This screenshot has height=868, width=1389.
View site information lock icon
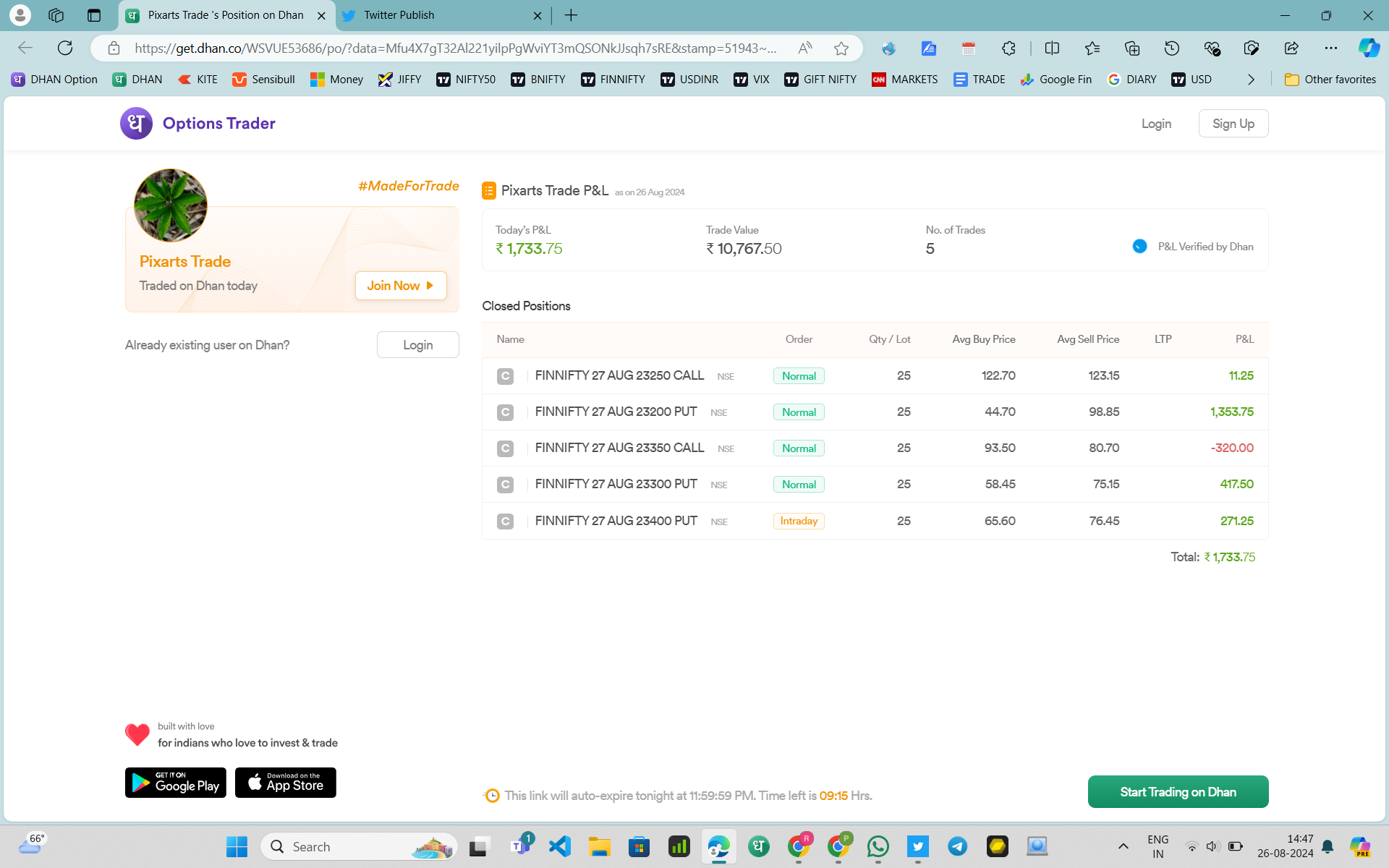(x=114, y=48)
